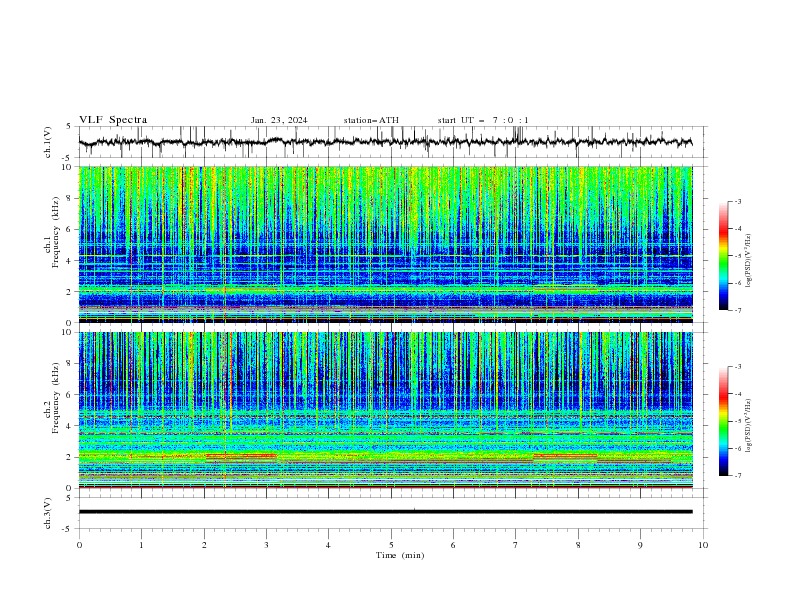Click the ch.3 black voltage trace
Viewport: 792px width, 612px height.
pos(385,512)
